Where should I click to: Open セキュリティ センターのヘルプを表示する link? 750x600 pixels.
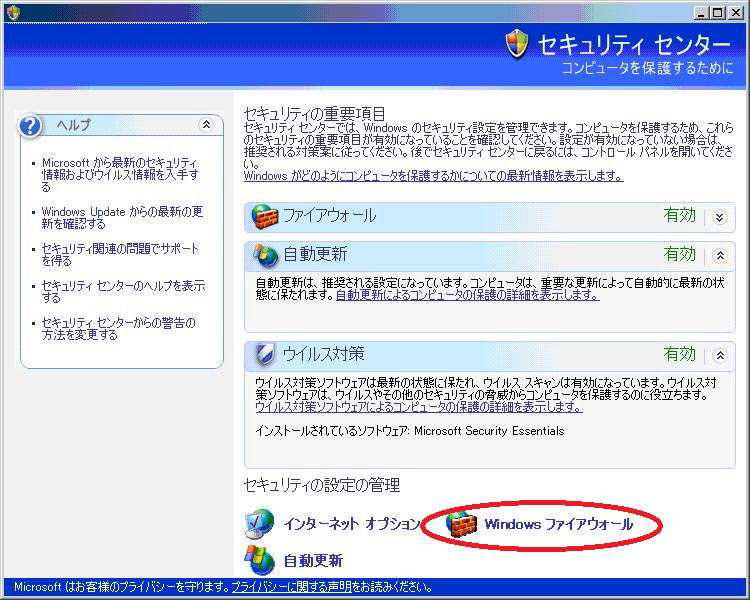click(123, 292)
